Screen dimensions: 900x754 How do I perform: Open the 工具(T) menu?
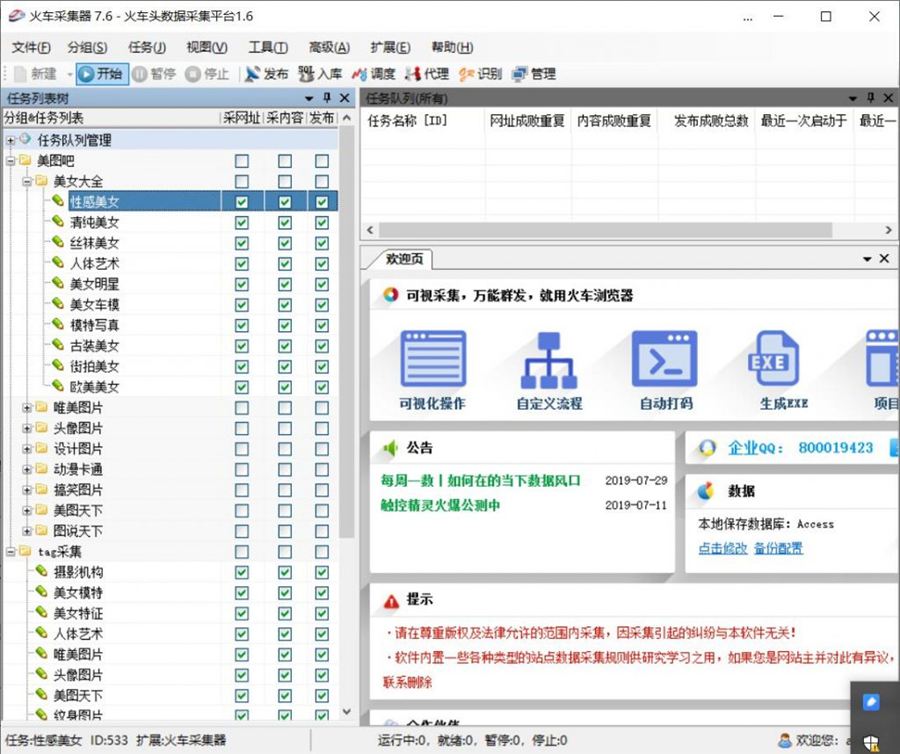267,47
